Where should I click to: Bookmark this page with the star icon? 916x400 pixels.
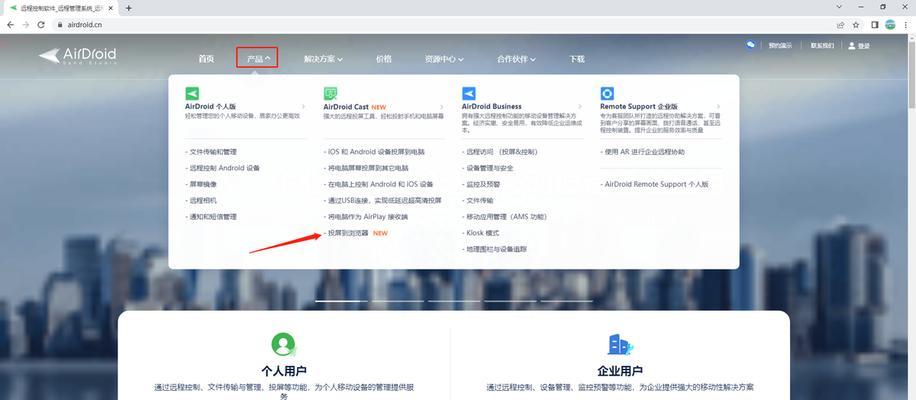coord(856,25)
